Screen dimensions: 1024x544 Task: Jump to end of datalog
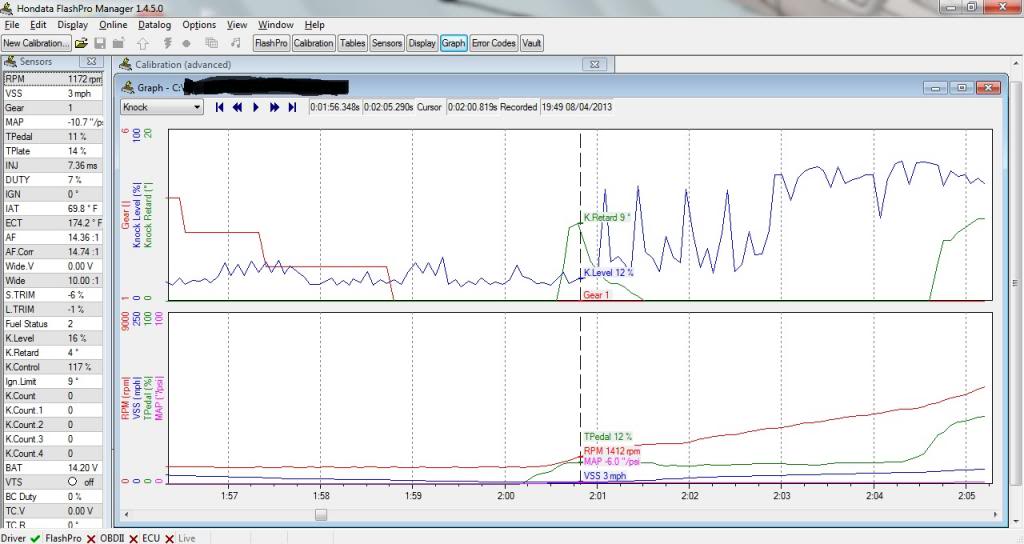tap(292, 107)
